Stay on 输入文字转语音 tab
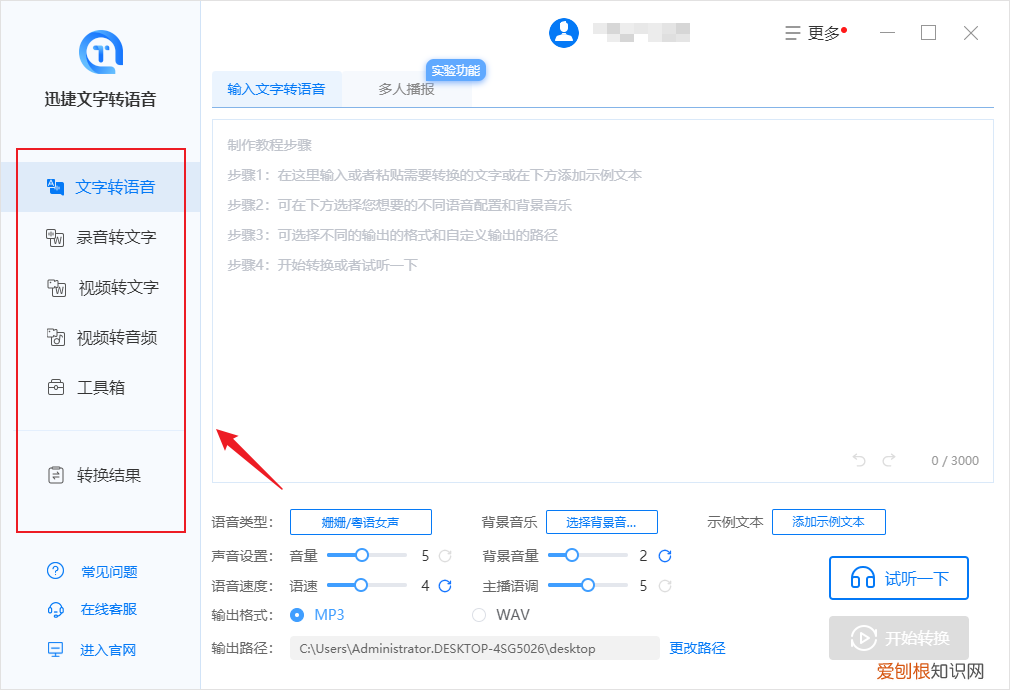Viewport: 1010px width, 690px height. 277,88
